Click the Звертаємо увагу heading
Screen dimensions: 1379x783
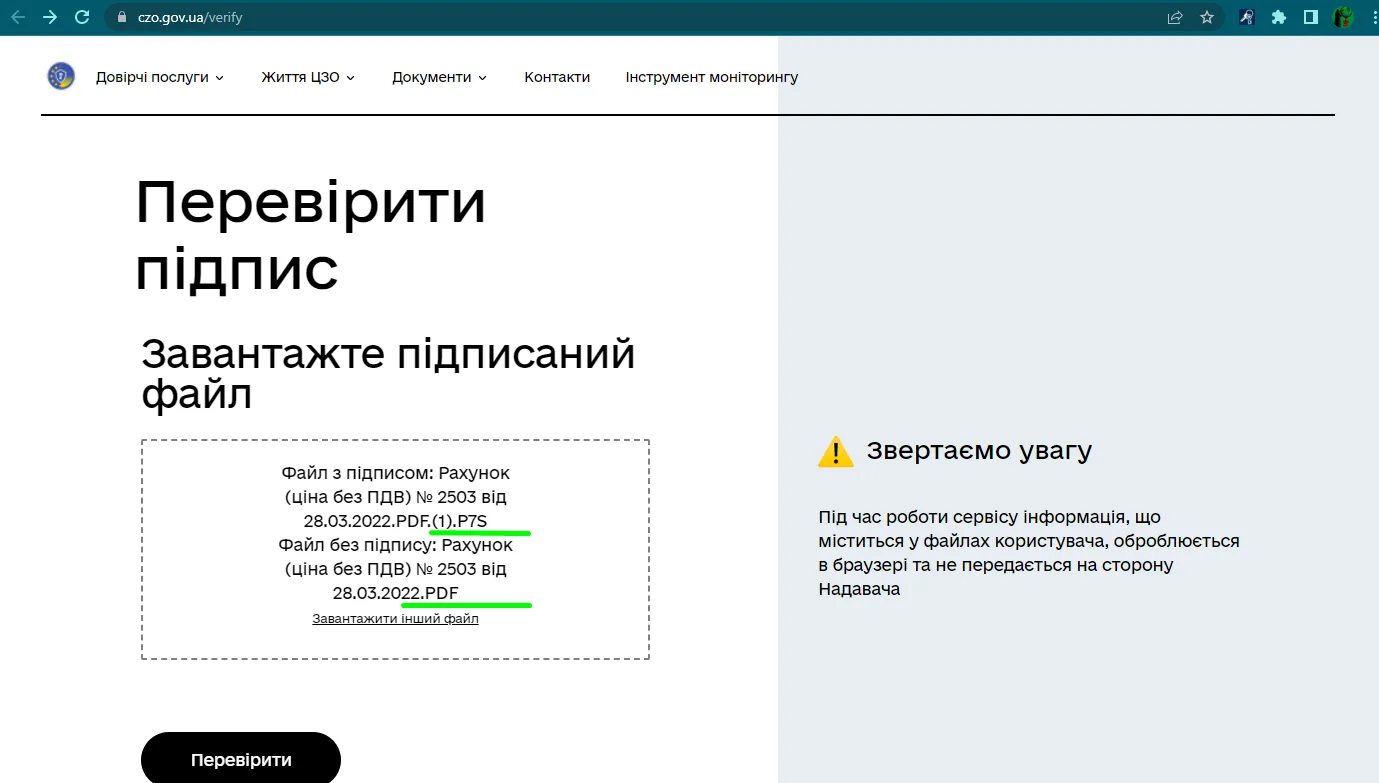979,451
